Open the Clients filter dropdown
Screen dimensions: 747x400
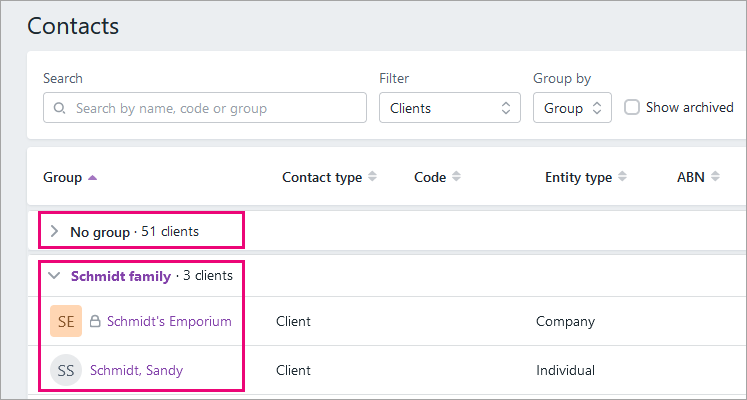pos(449,108)
